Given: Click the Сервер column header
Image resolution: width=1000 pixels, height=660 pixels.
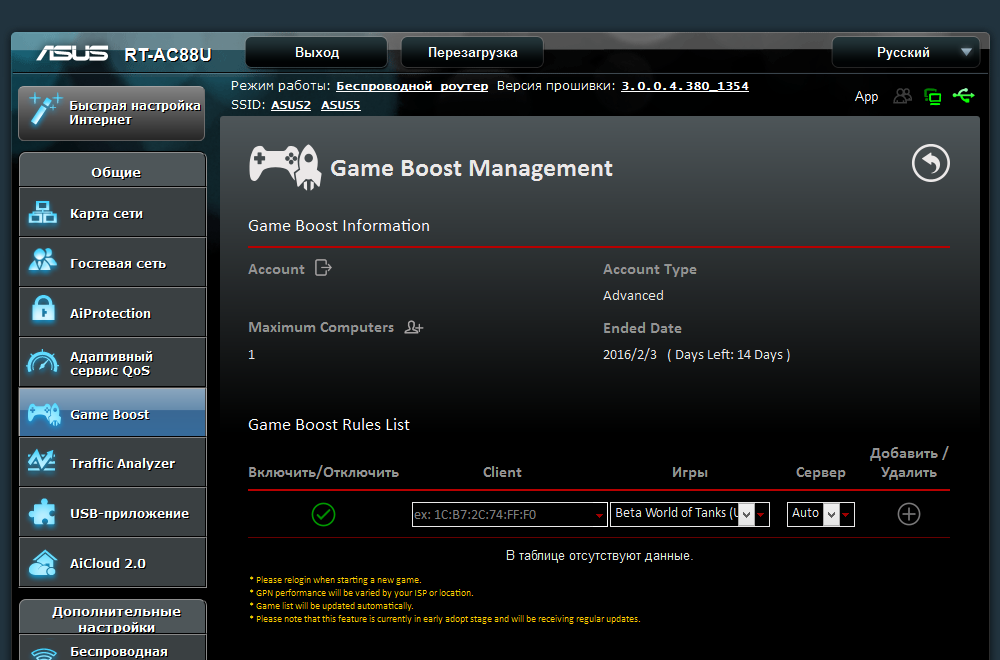Looking at the screenshot, I should [x=820, y=473].
